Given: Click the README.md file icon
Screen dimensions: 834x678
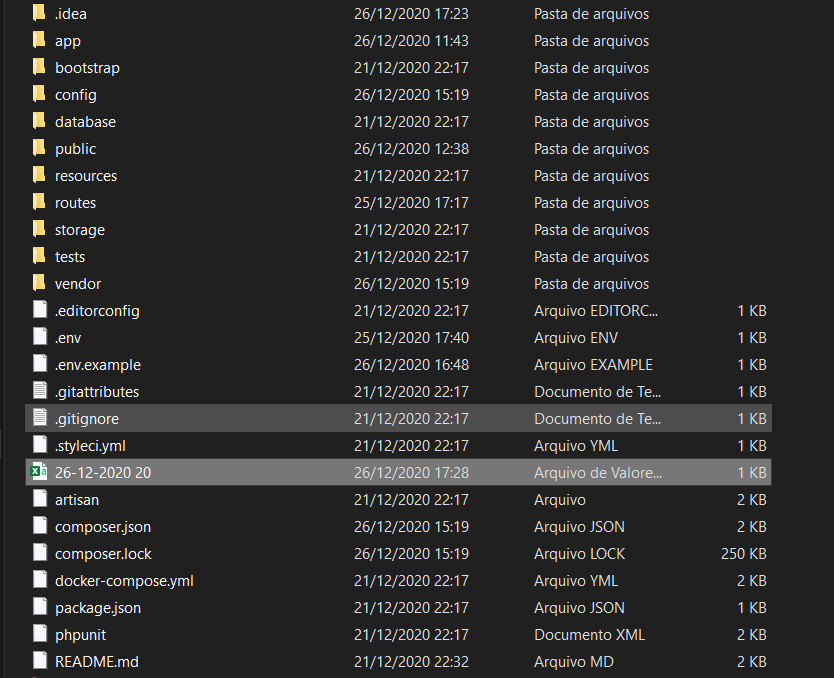Looking at the screenshot, I should 40,660.
